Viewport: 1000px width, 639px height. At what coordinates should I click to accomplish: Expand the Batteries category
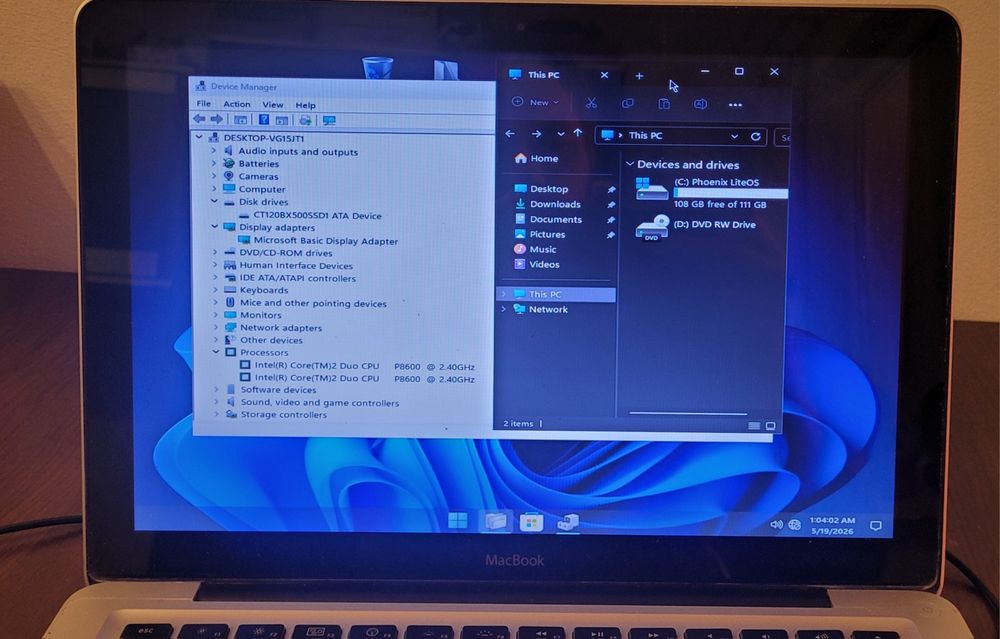214,163
